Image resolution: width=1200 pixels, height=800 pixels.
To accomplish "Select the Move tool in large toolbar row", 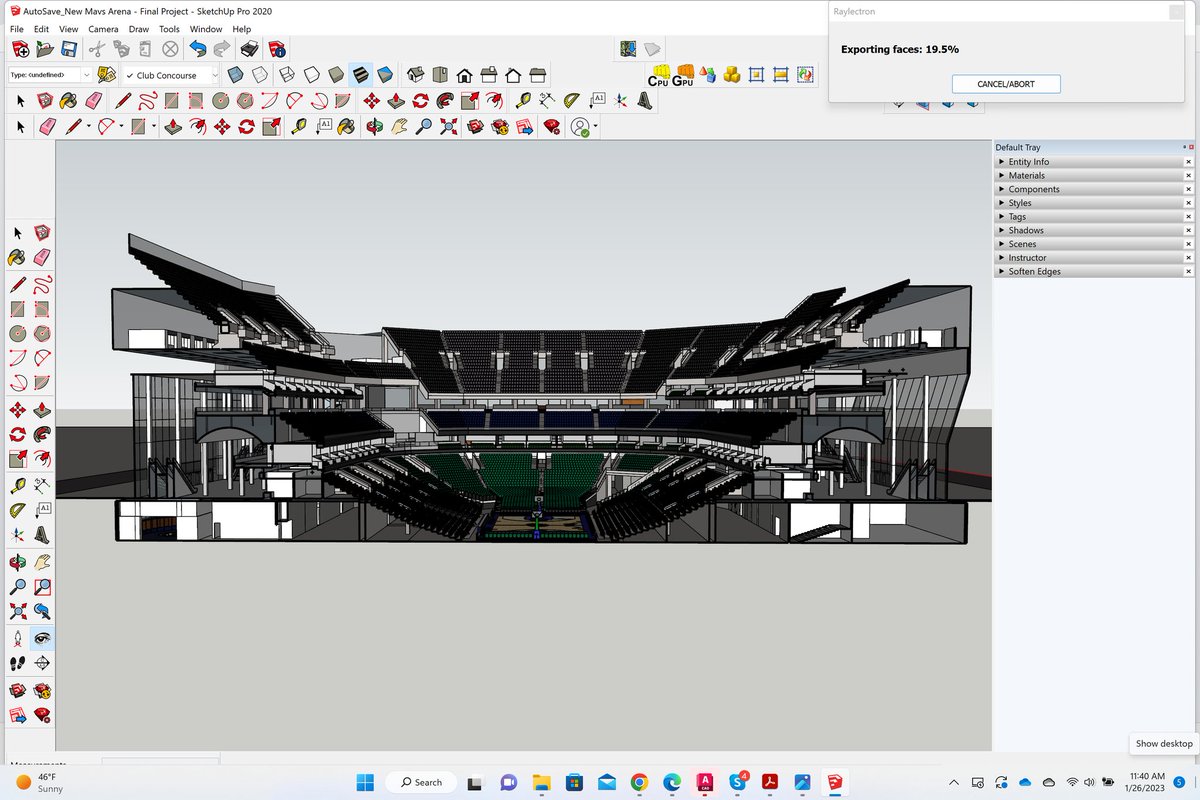I will pyautogui.click(x=371, y=100).
